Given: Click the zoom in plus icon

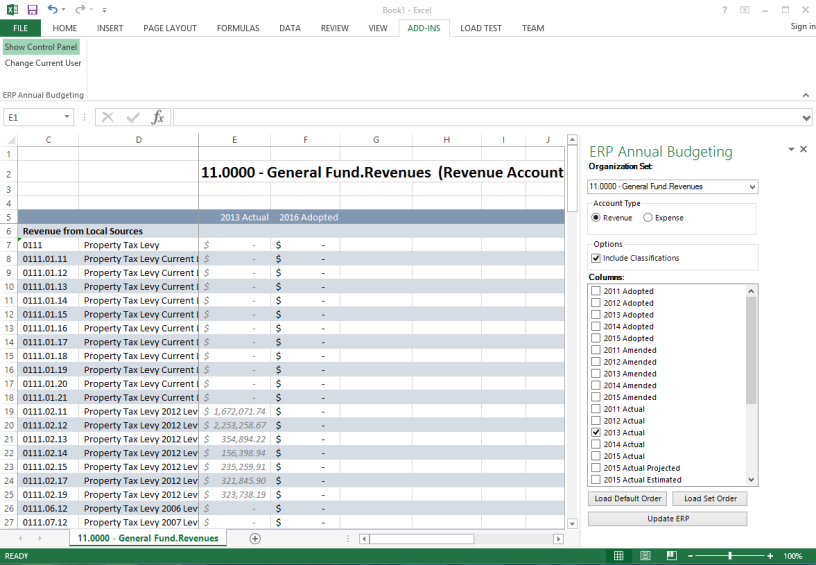Looking at the screenshot, I should [769, 556].
